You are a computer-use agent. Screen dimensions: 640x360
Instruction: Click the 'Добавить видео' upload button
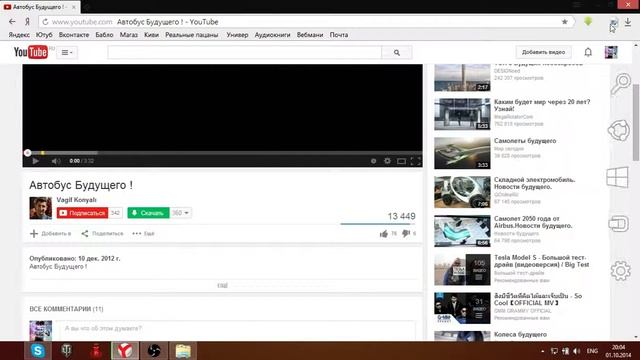click(x=543, y=52)
